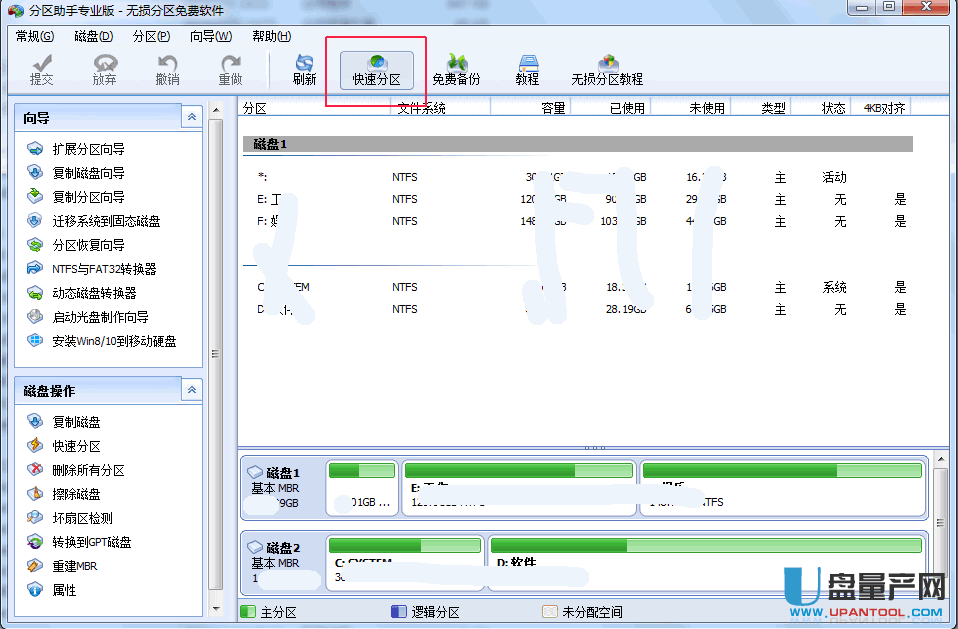The width and height of the screenshot is (958, 629).
Task: Collapse the 磁盘操作 panel
Action: click(x=192, y=390)
